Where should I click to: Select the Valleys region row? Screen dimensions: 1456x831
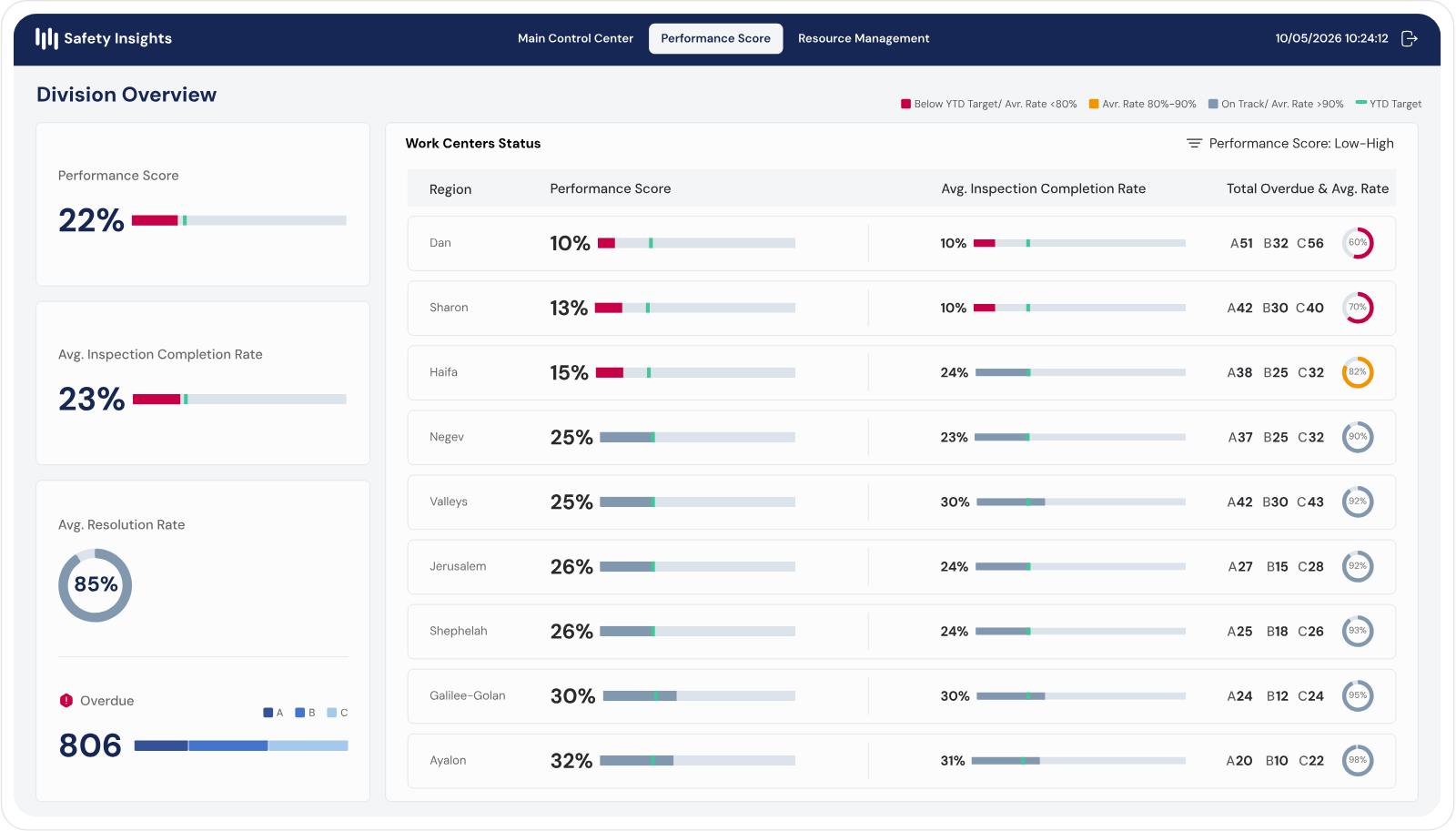point(901,502)
